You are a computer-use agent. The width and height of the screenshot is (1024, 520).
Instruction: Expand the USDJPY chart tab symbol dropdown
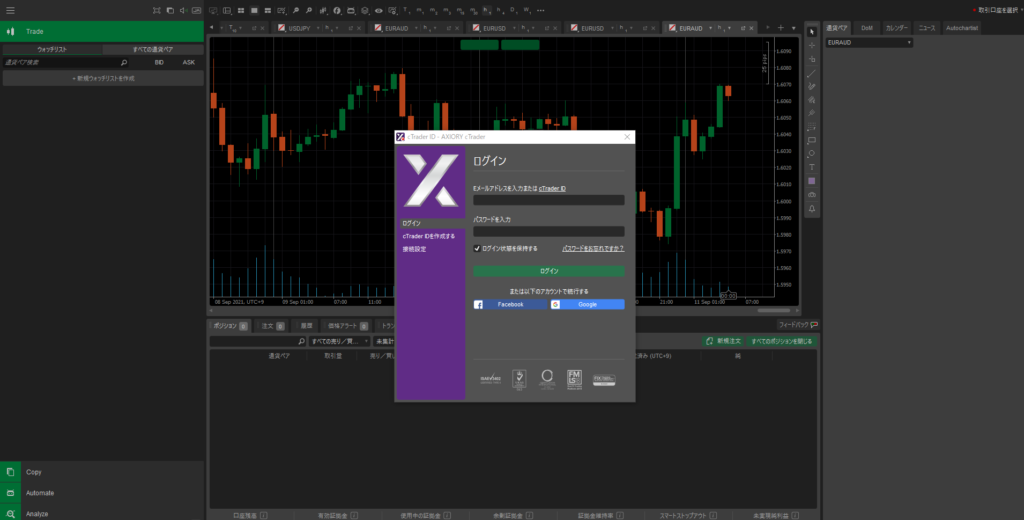[x=319, y=28]
